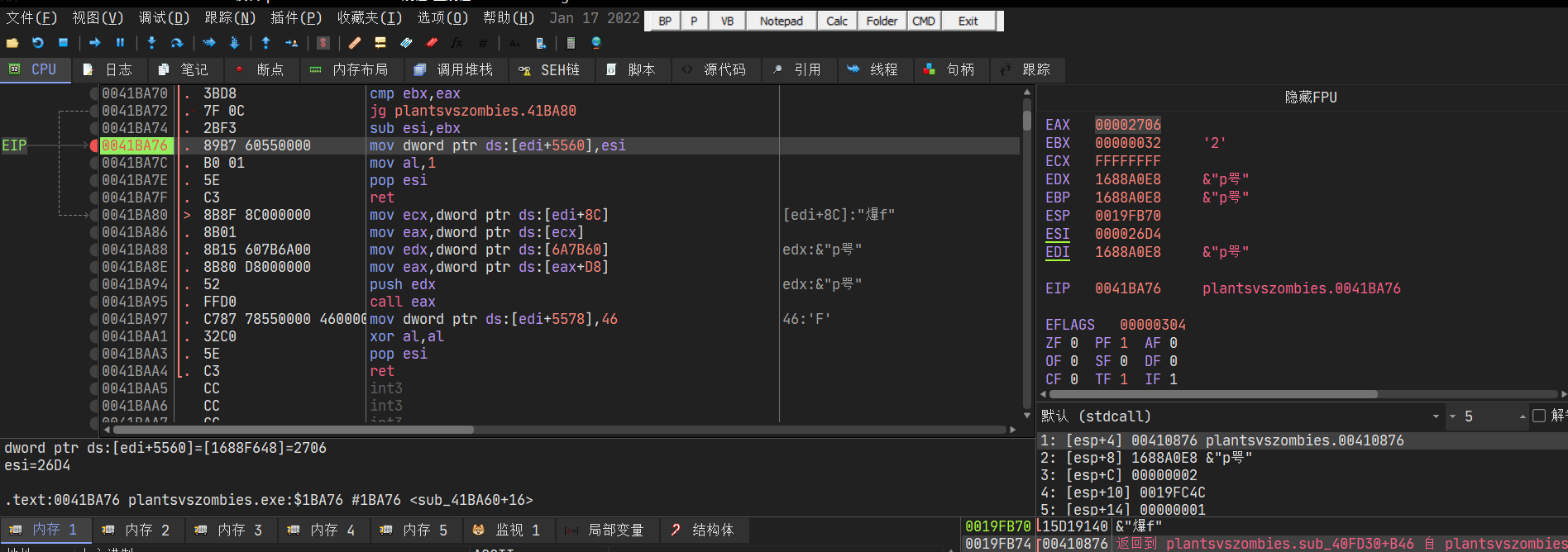Click the open file folder icon
This screenshot has height=552, width=1568.
click(12, 43)
